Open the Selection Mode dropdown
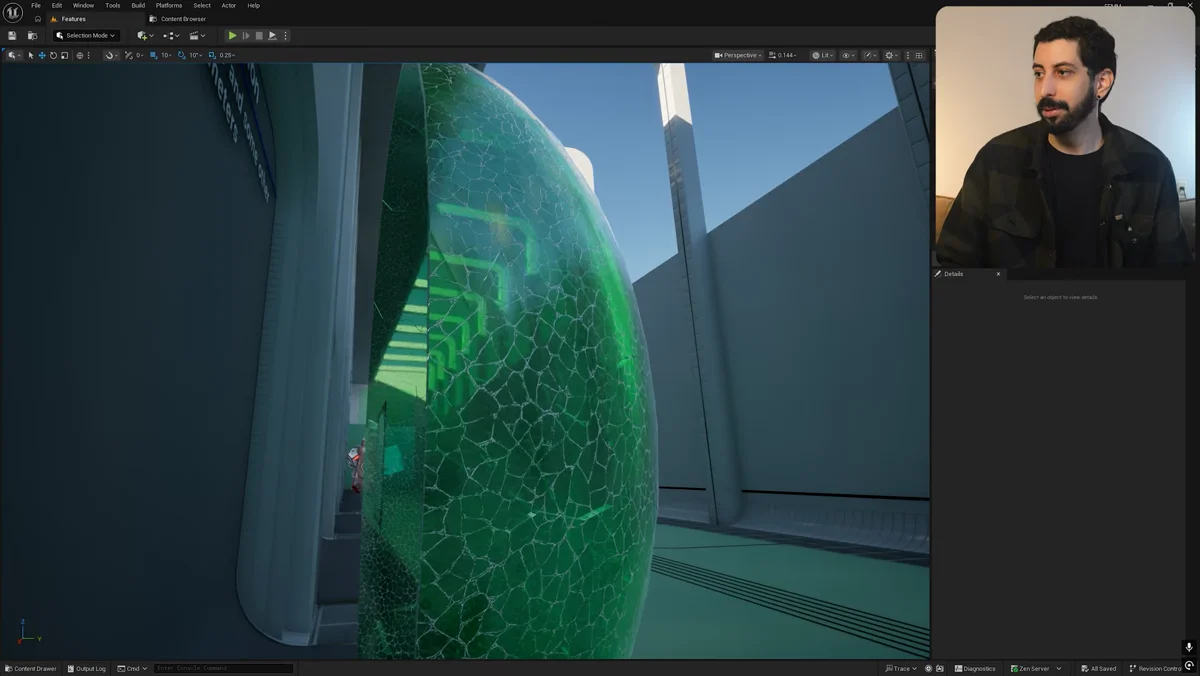This screenshot has height=676, width=1200. [86, 36]
